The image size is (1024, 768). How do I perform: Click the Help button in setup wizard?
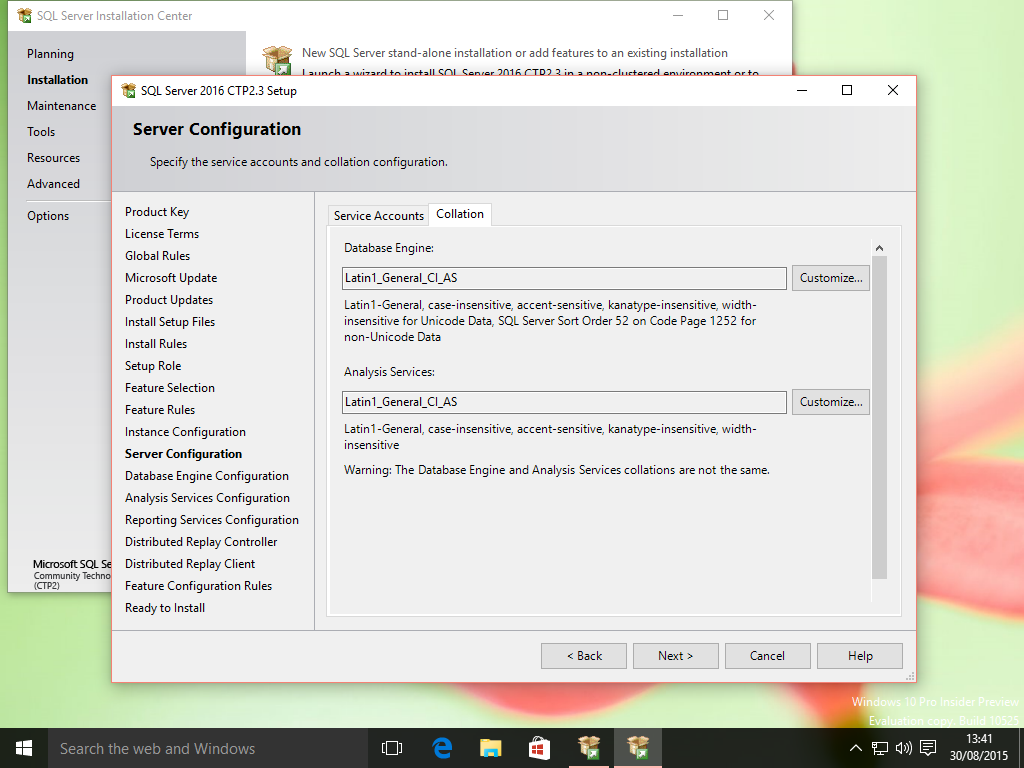[860, 656]
